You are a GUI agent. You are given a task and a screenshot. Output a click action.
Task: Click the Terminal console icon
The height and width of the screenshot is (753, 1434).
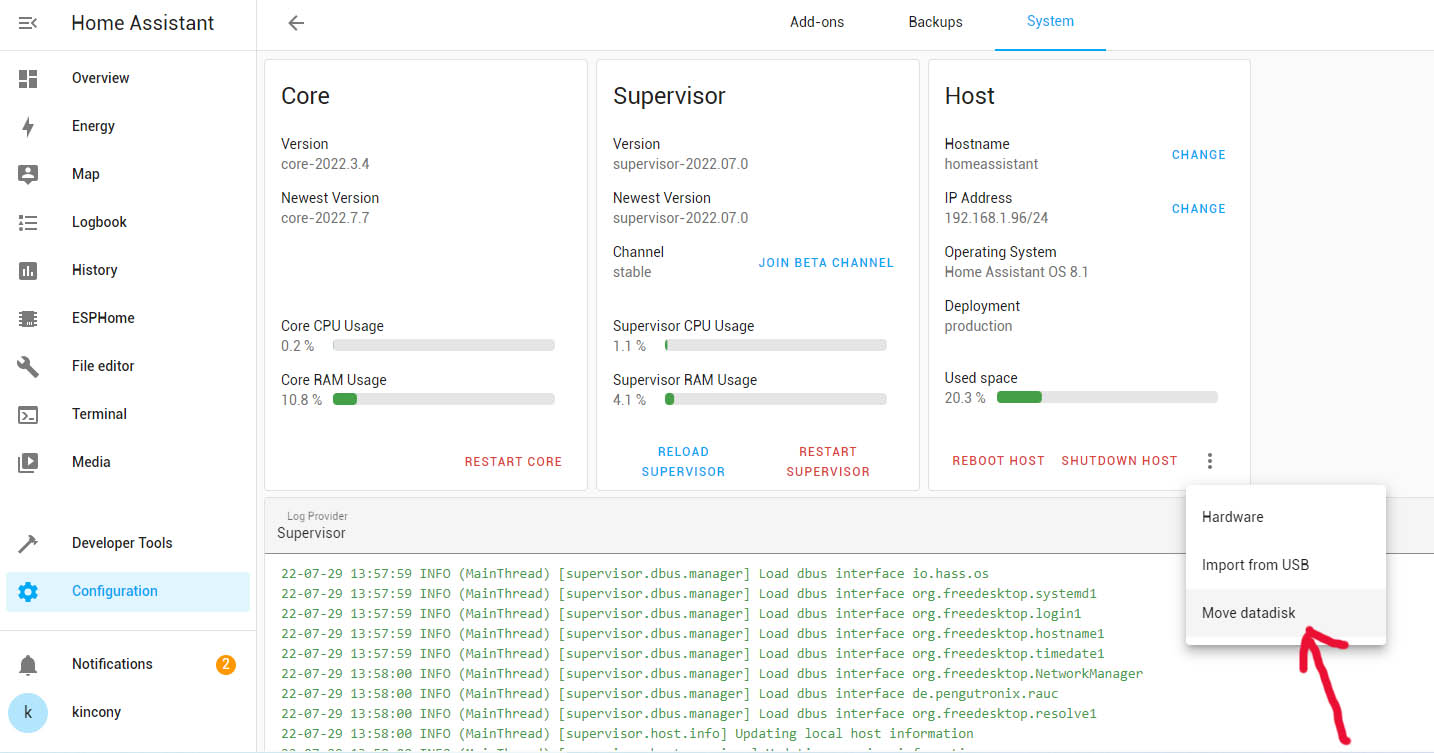28,414
